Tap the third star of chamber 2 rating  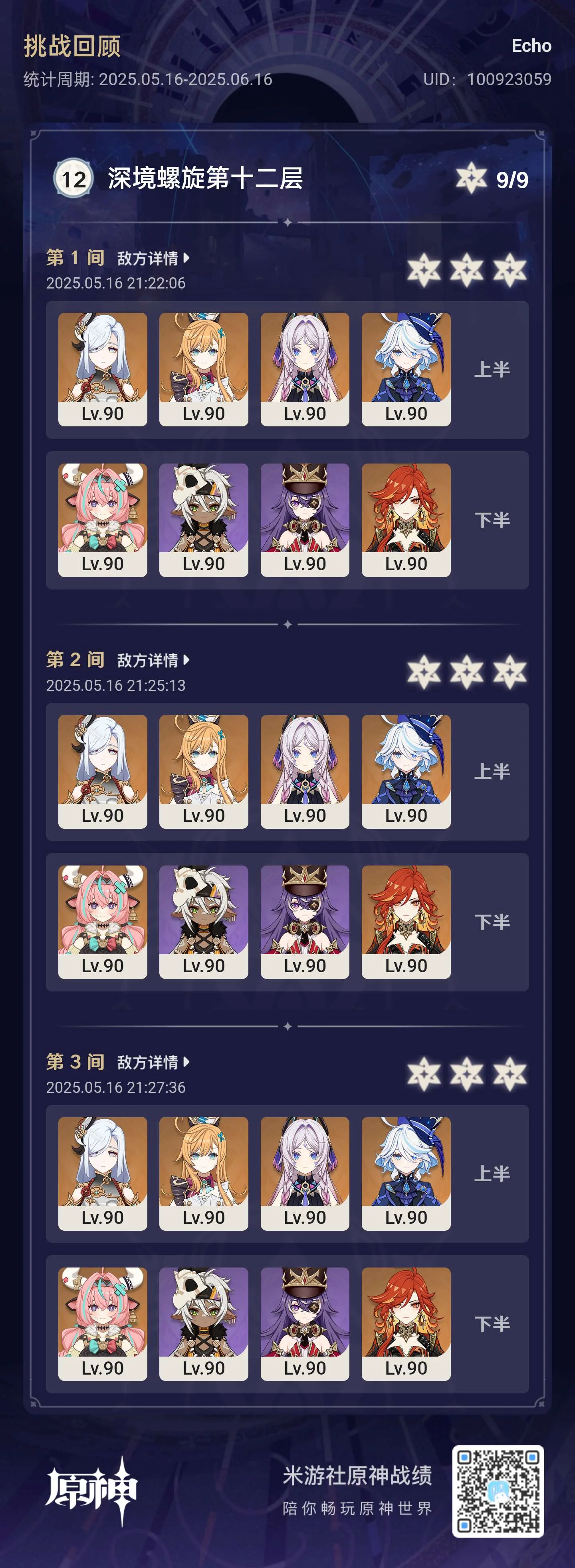510,673
